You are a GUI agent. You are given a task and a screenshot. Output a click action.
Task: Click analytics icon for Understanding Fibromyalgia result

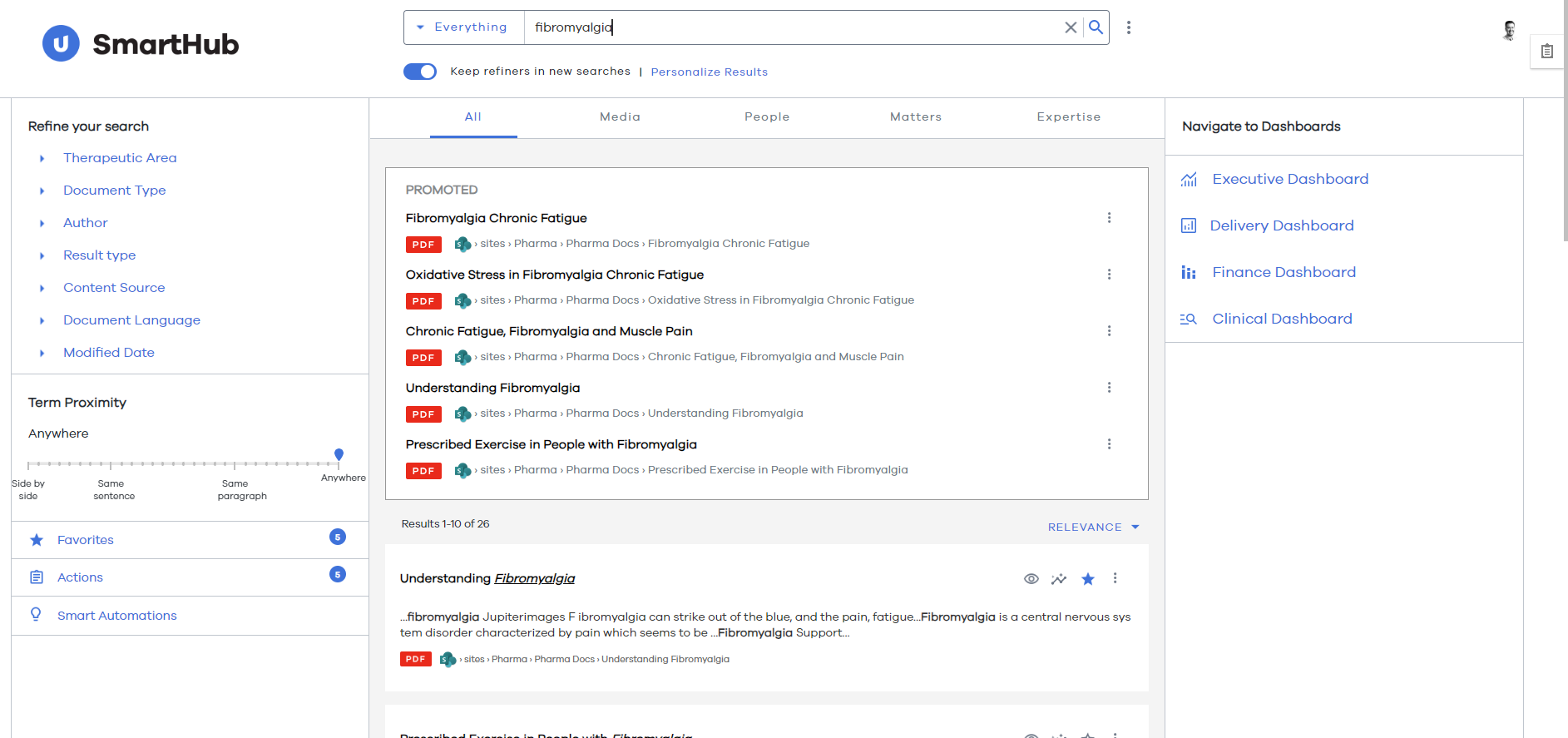coord(1059,579)
